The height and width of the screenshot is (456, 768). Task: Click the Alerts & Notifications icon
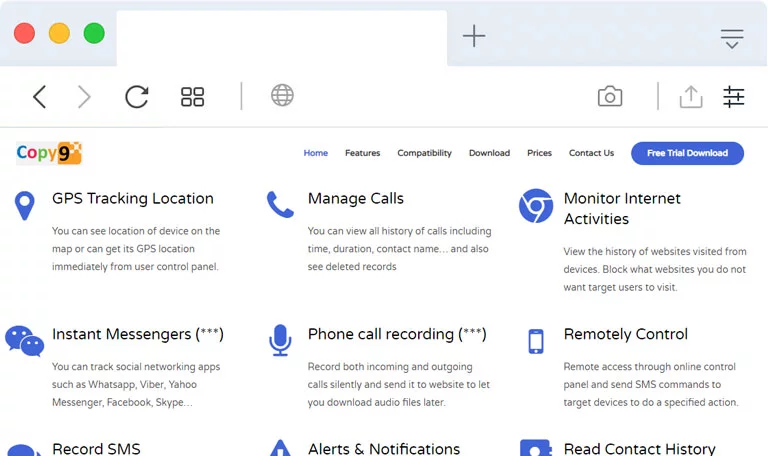(x=280, y=448)
